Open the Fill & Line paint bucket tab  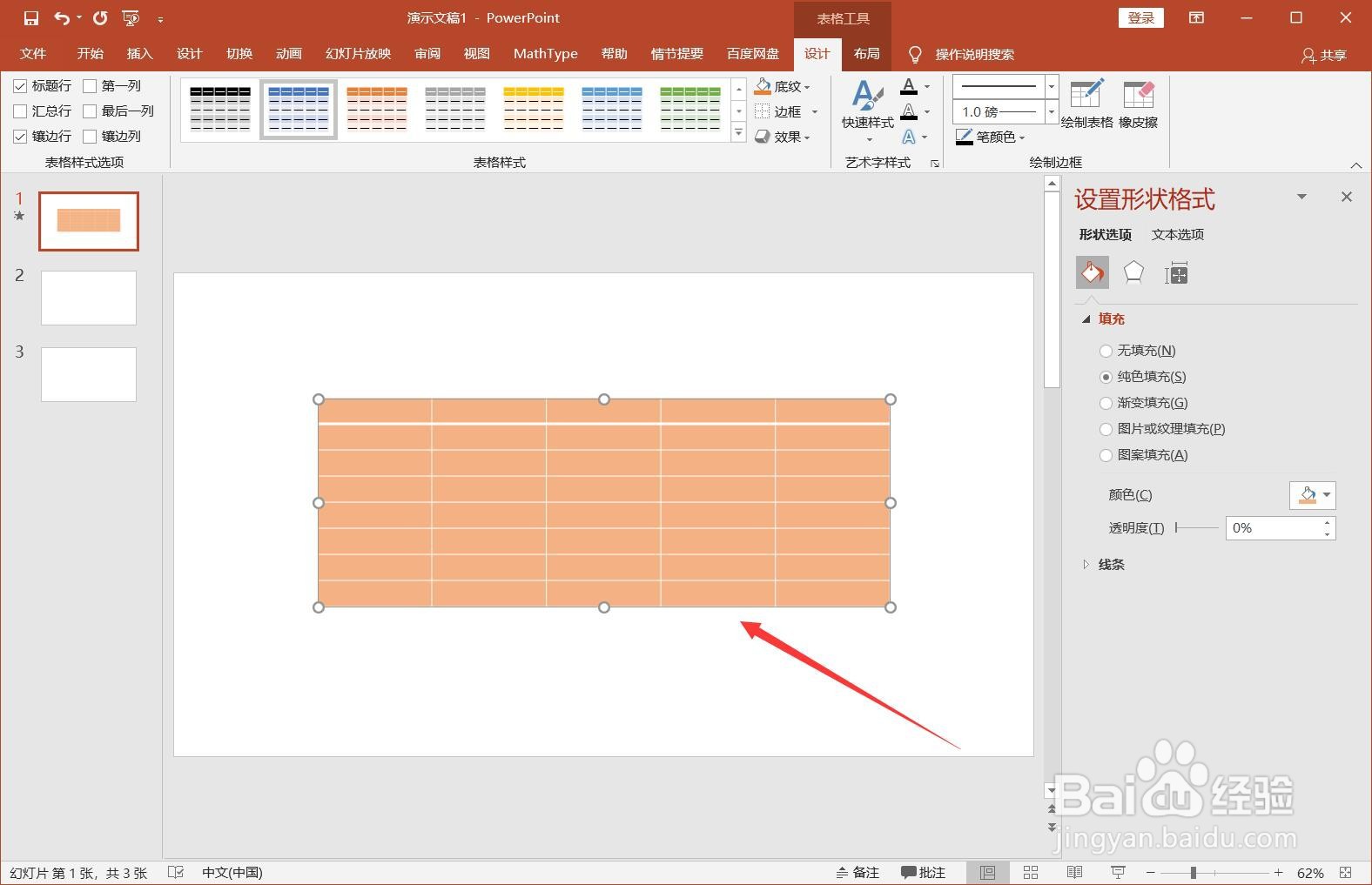[x=1092, y=273]
